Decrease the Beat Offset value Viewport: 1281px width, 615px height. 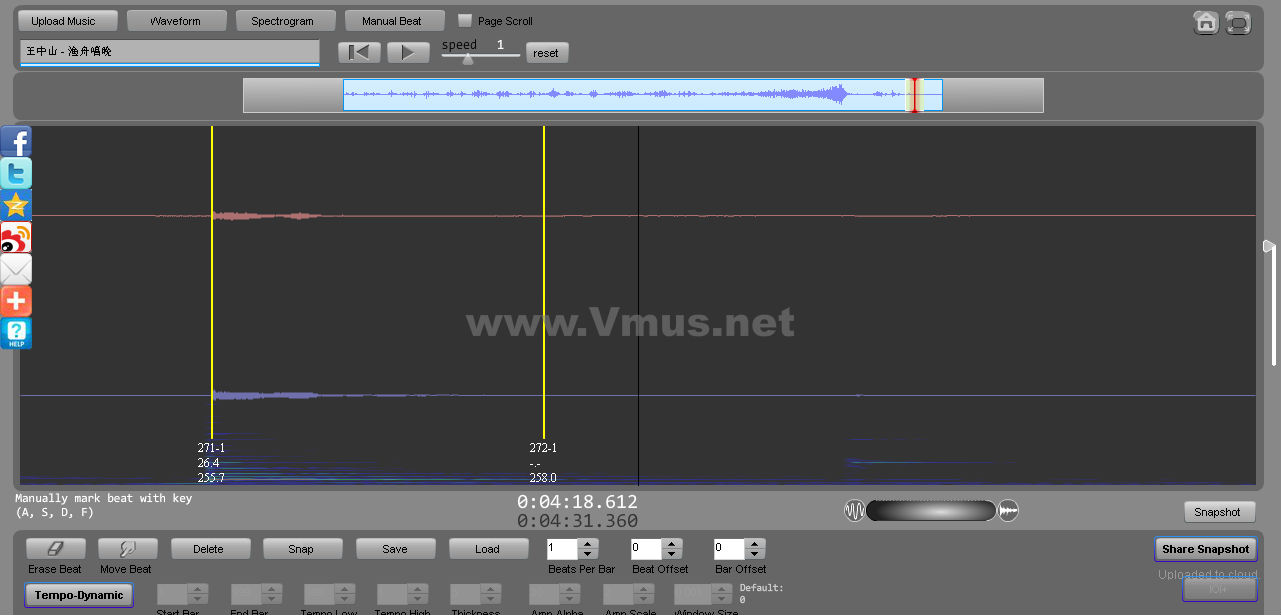click(671, 554)
